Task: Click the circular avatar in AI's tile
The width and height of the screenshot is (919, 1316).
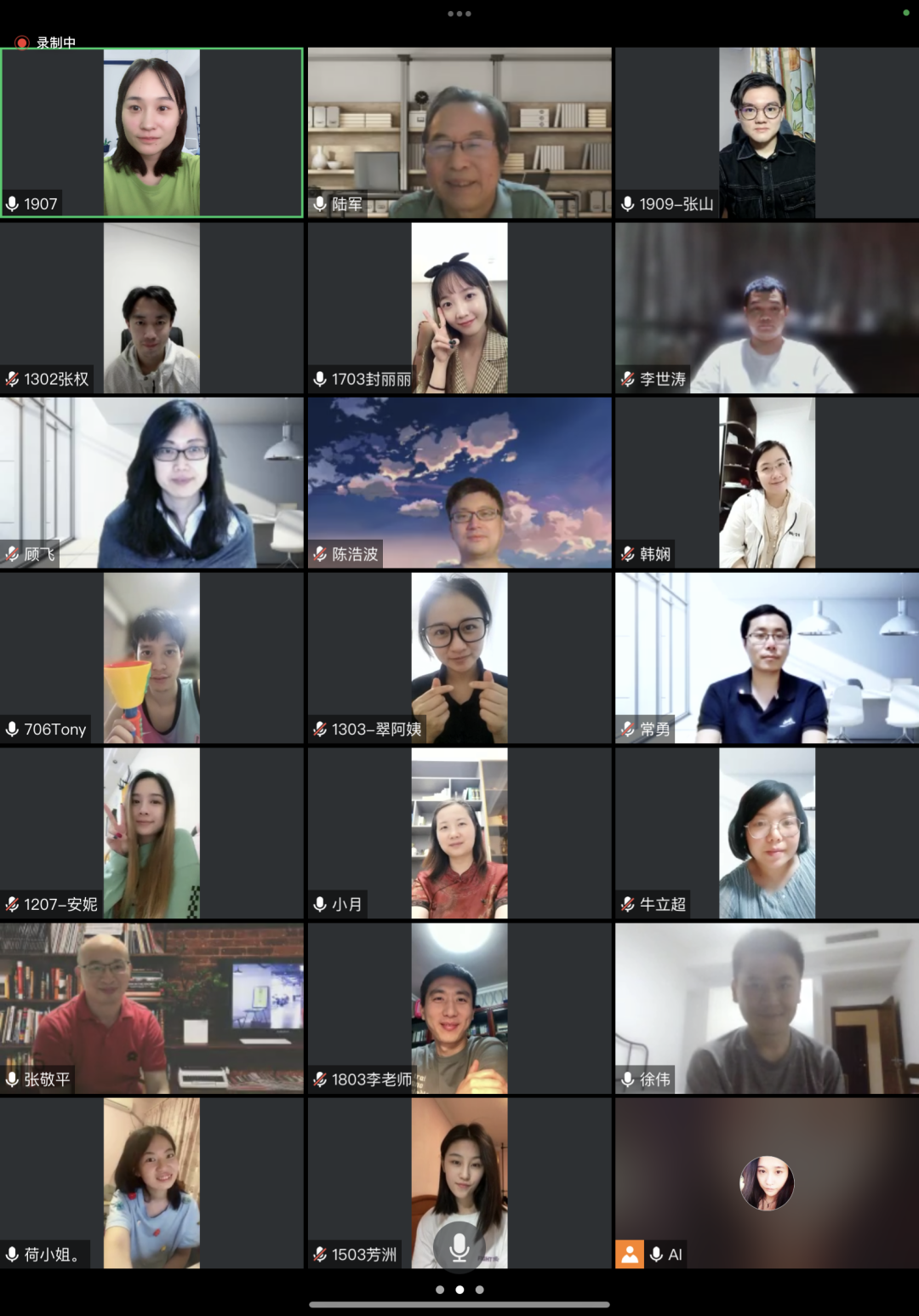Action: pyautogui.click(x=767, y=1183)
